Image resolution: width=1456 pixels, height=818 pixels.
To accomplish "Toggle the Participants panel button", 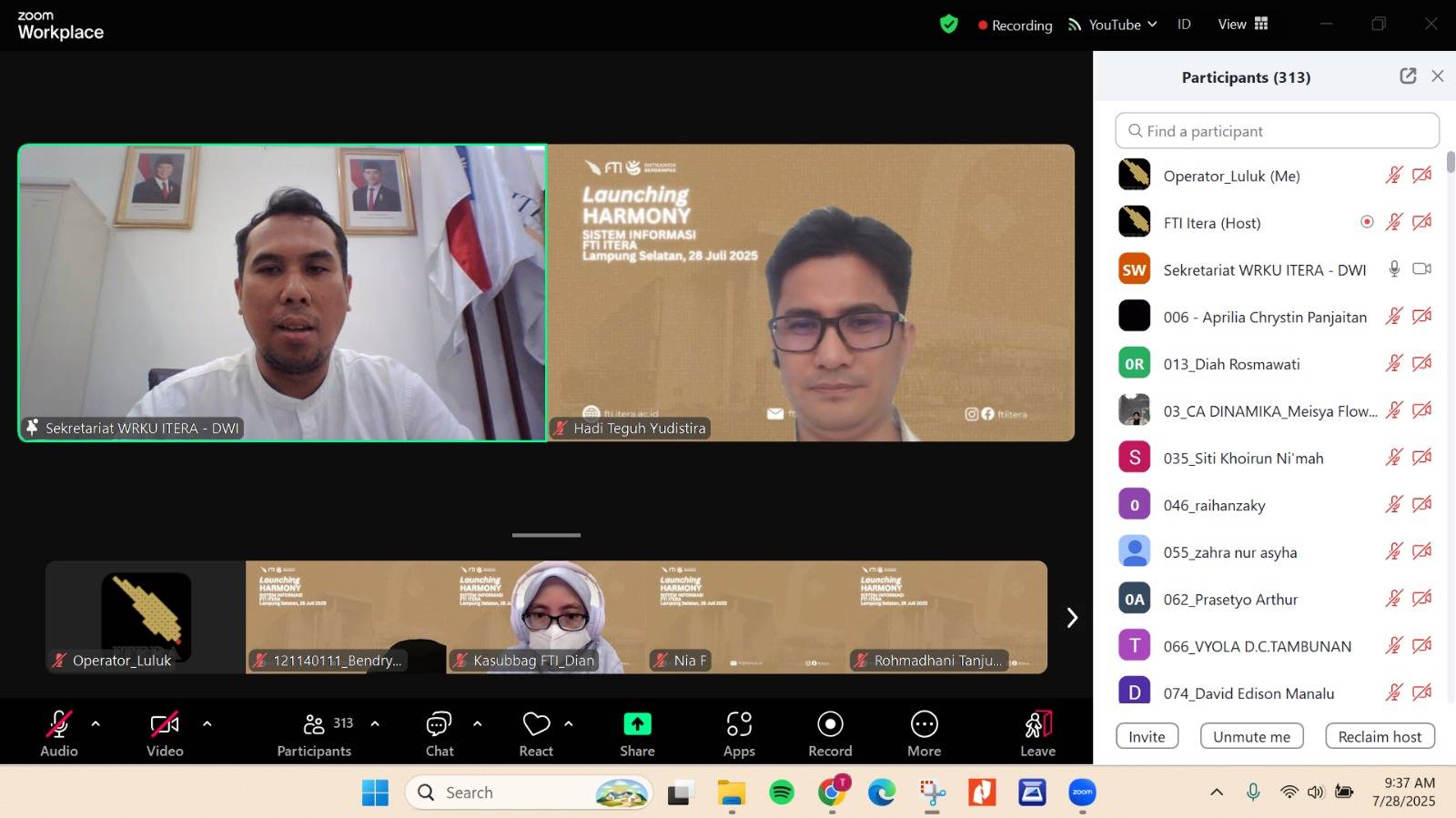I will pyautogui.click(x=315, y=725).
